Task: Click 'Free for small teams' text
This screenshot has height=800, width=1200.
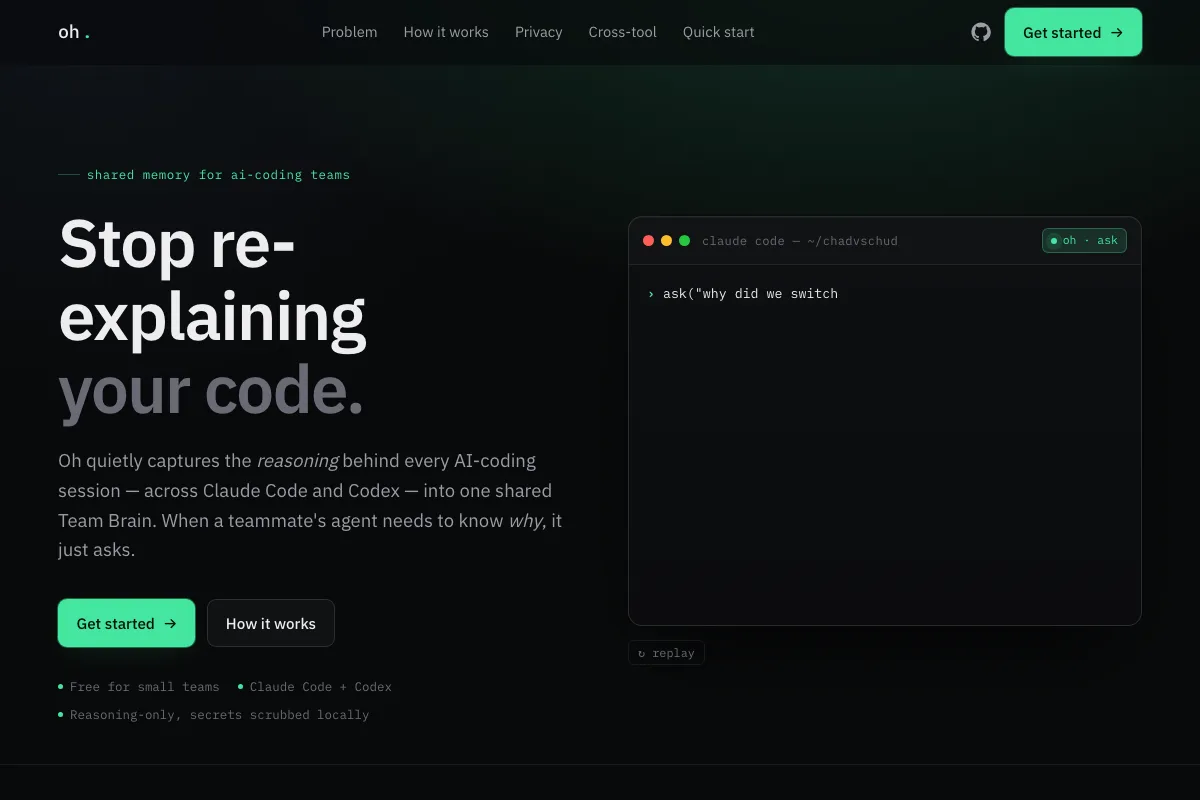Action: [x=144, y=687]
